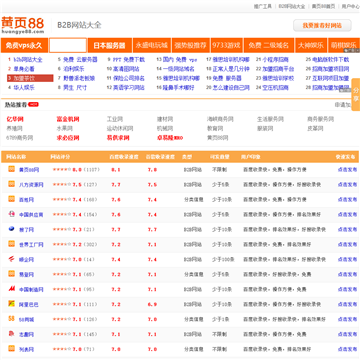
Task: Open the 生活服务网 hot site link
Action: click(x=270, y=119)
